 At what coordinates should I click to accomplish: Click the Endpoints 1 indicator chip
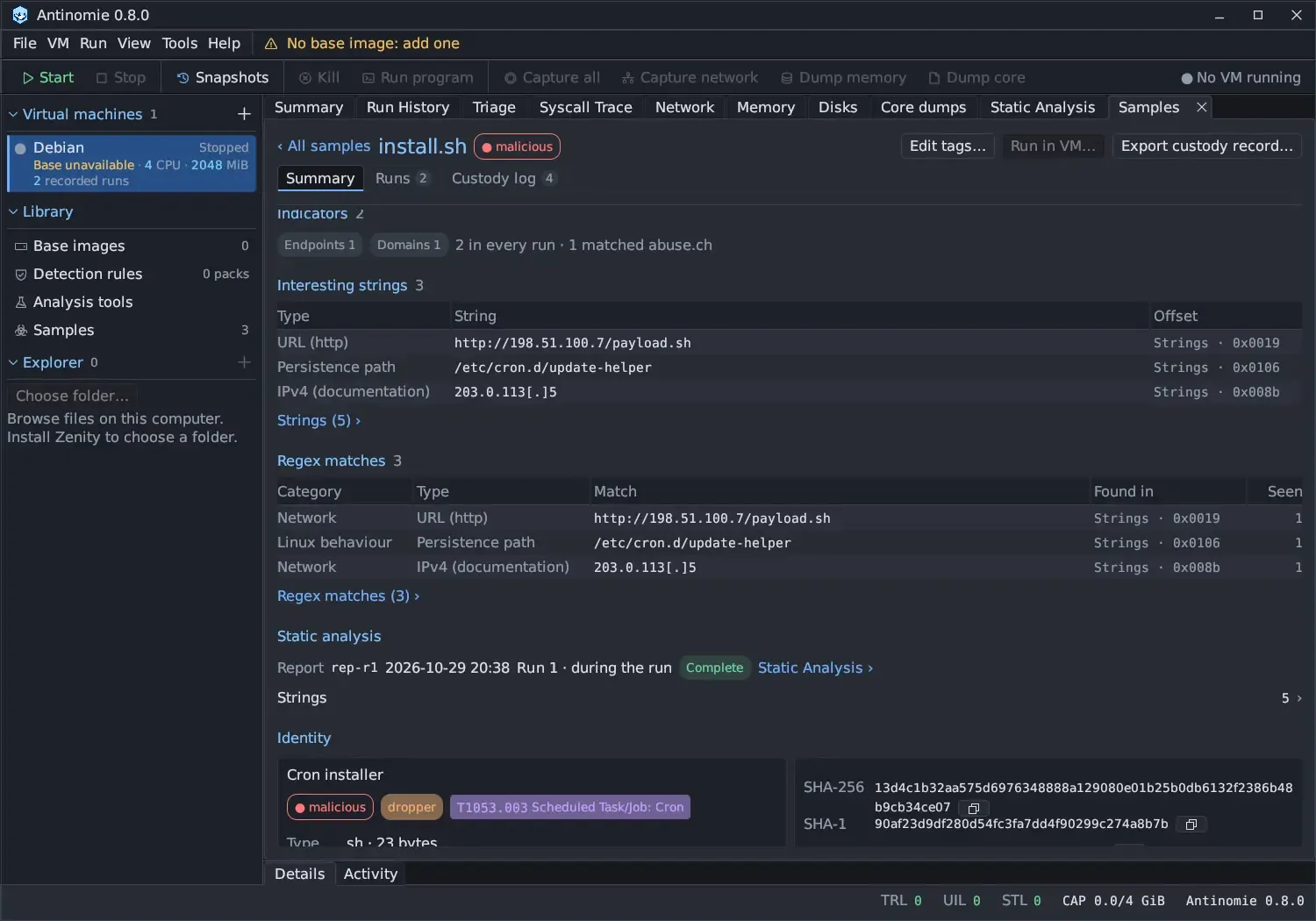[x=319, y=246]
